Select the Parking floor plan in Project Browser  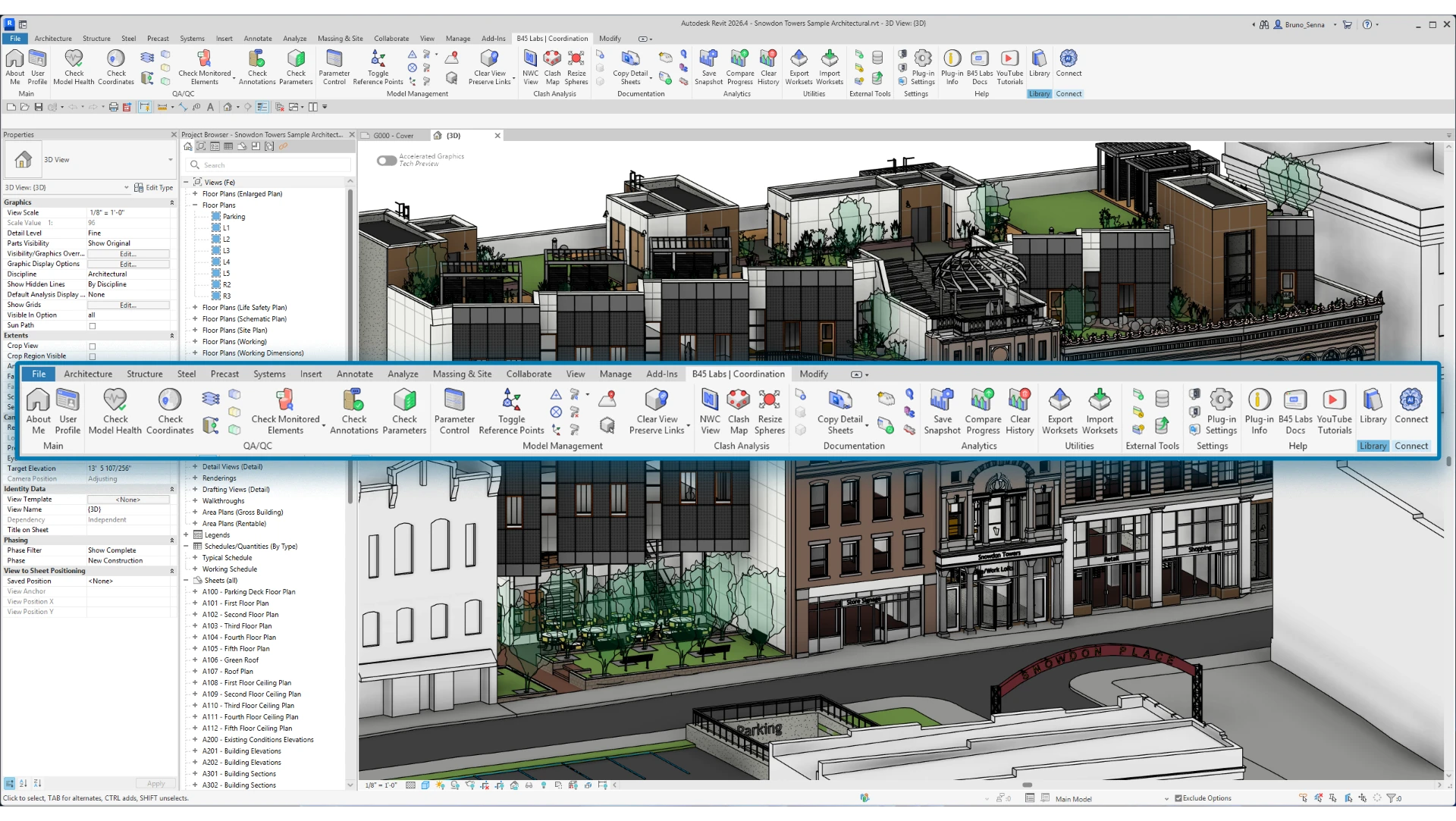[234, 217]
